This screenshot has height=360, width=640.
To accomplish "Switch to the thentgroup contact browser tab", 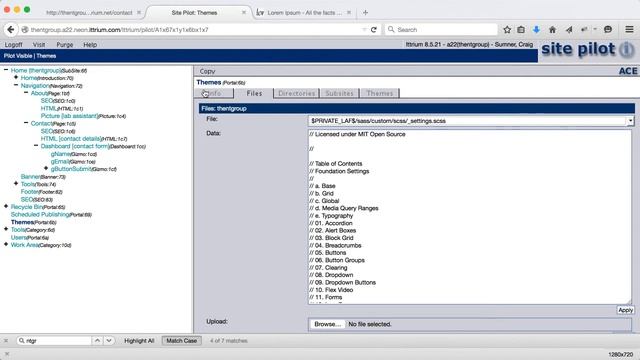I will pyautogui.click(x=89, y=13).
